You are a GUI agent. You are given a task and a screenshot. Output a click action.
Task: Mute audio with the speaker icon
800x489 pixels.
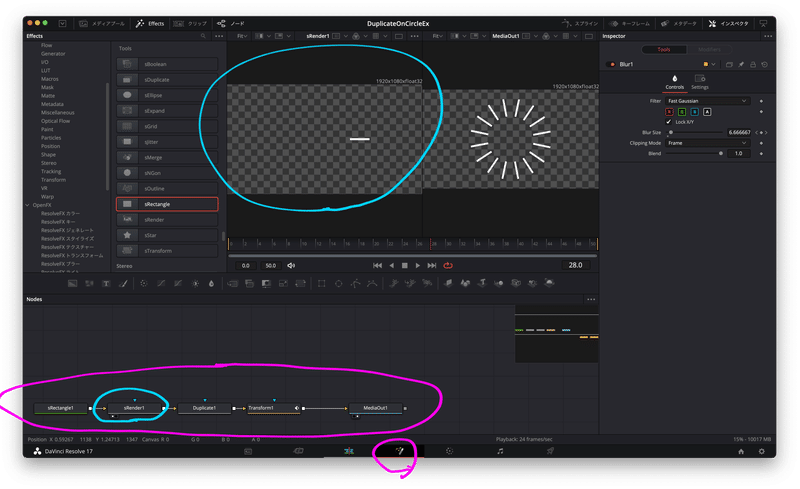(291, 265)
